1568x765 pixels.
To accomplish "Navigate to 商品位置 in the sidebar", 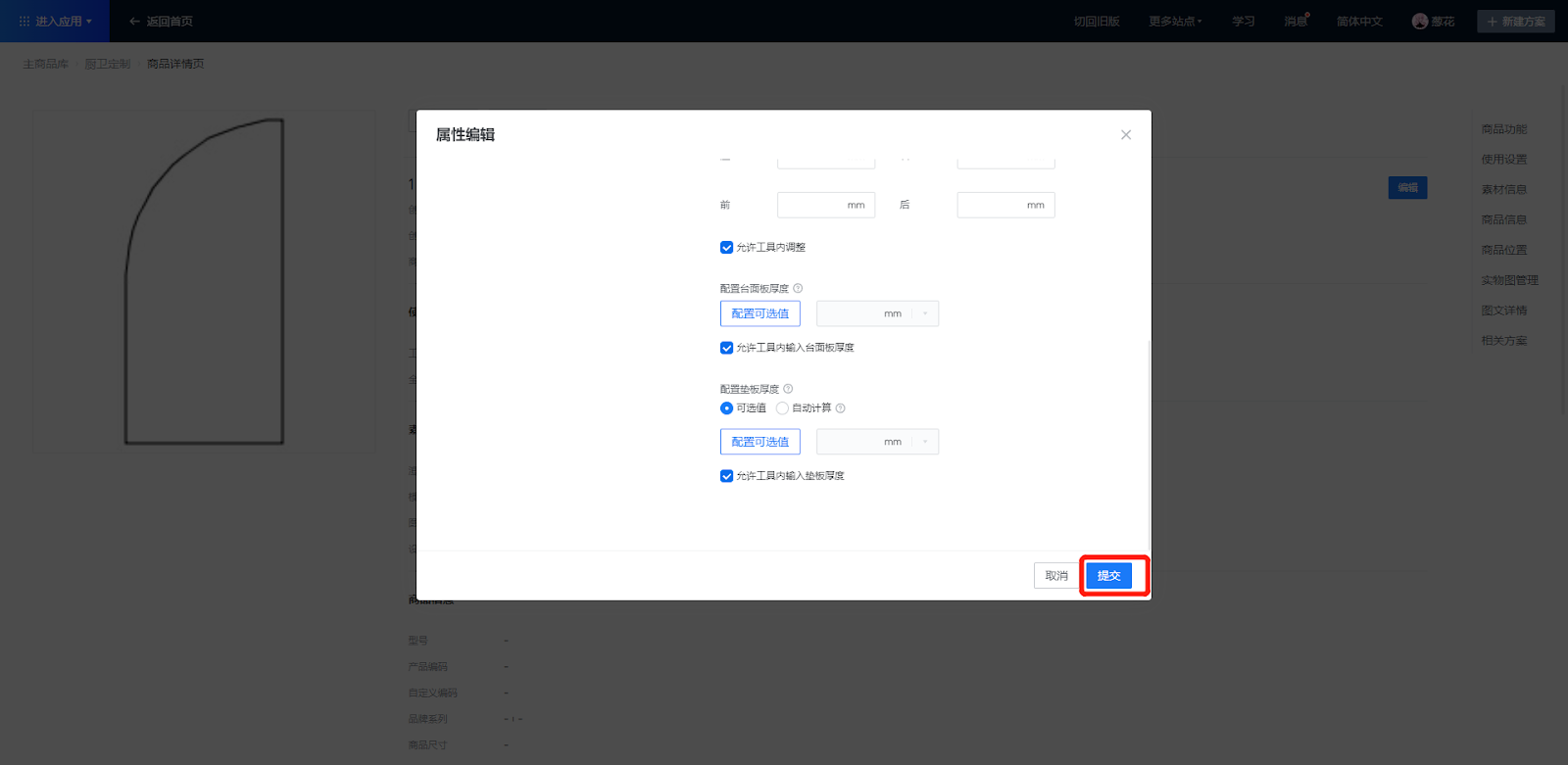I will coord(1504,251).
